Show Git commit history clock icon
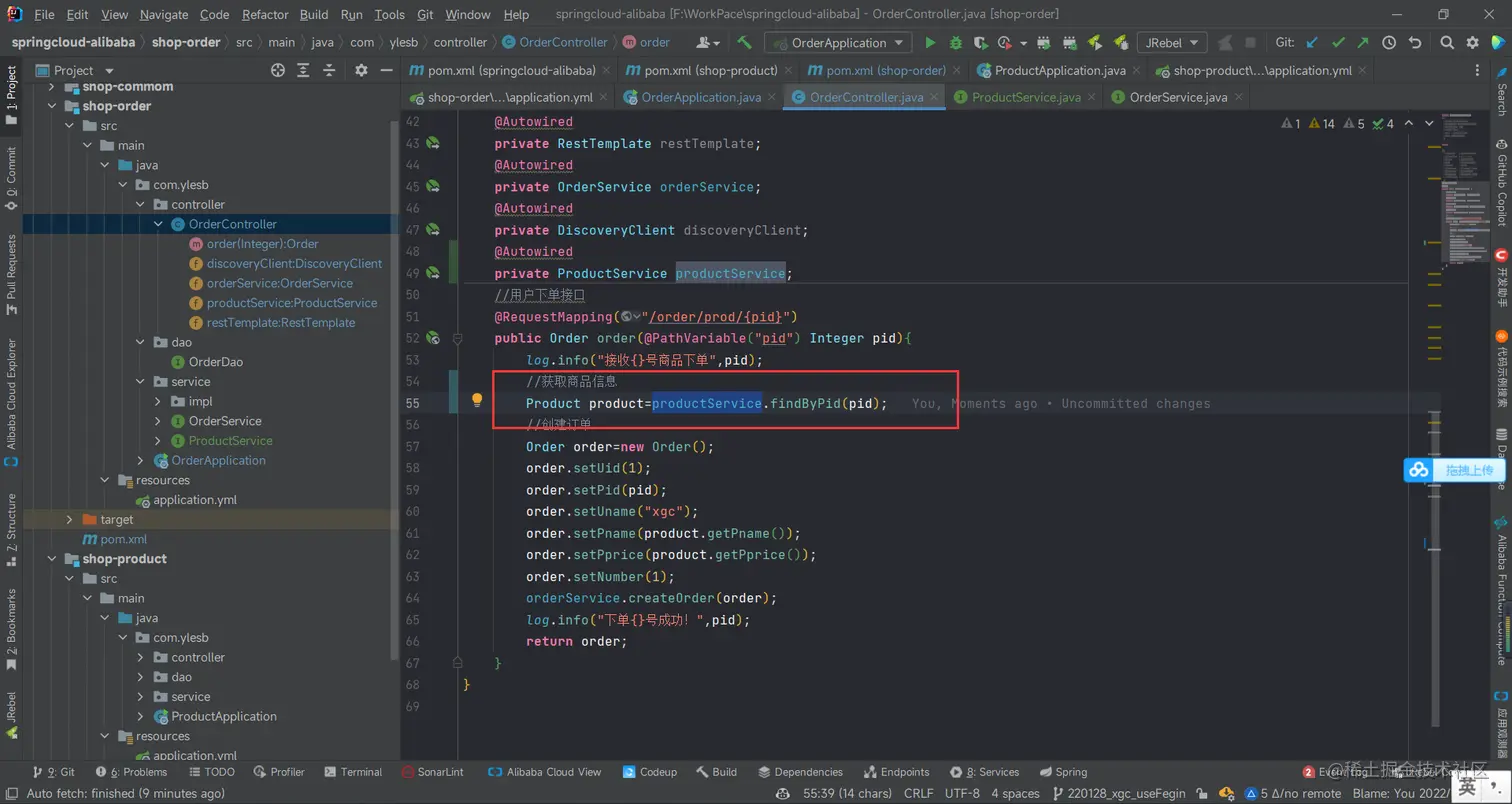This screenshot has width=1512, height=804. [x=1389, y=43]
